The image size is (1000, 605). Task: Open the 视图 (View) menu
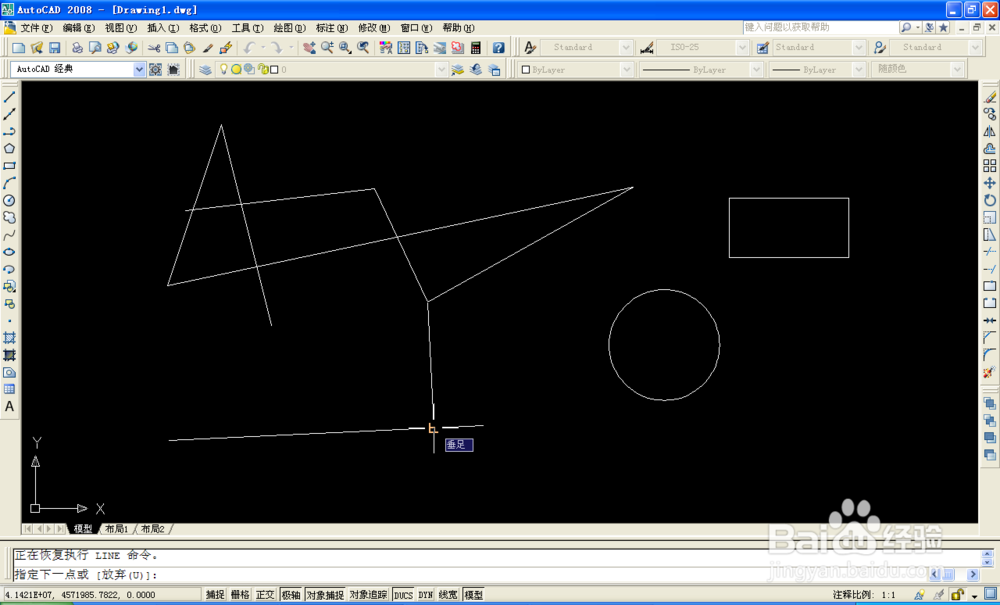click(x=121, y=28)
